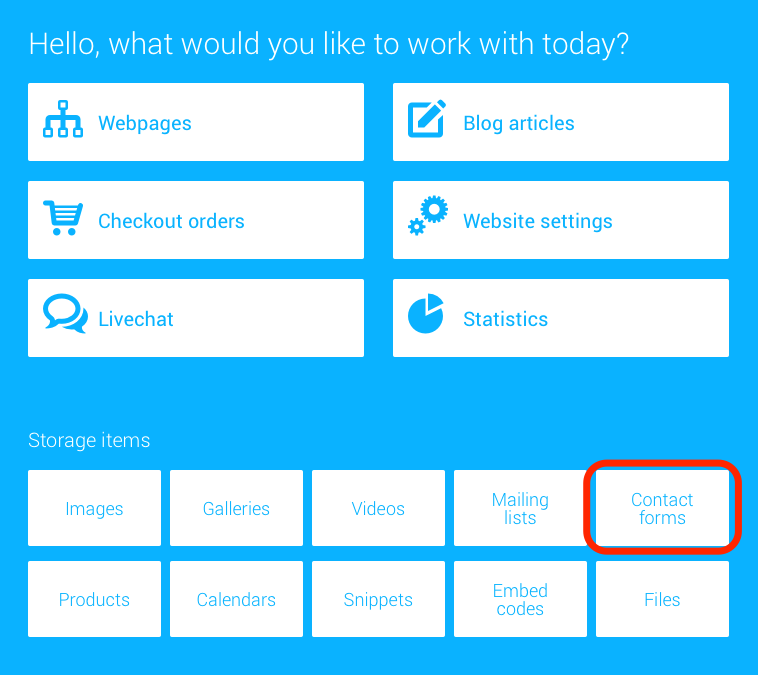Go to Embed codes
This screenshot has width=758, height=675.
coord(520,599)
